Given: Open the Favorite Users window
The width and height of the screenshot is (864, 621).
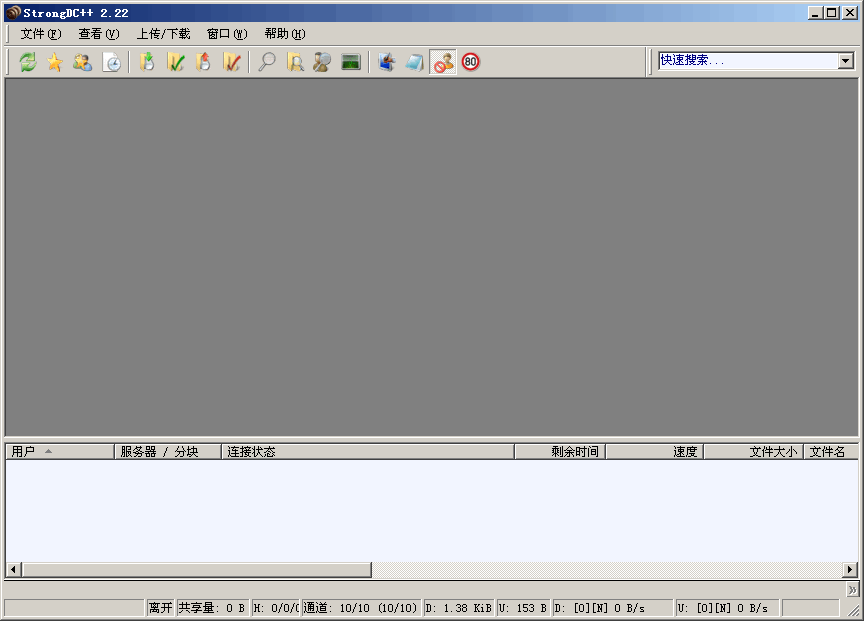Looking at the screenshot, I should (x=82, y=61).
